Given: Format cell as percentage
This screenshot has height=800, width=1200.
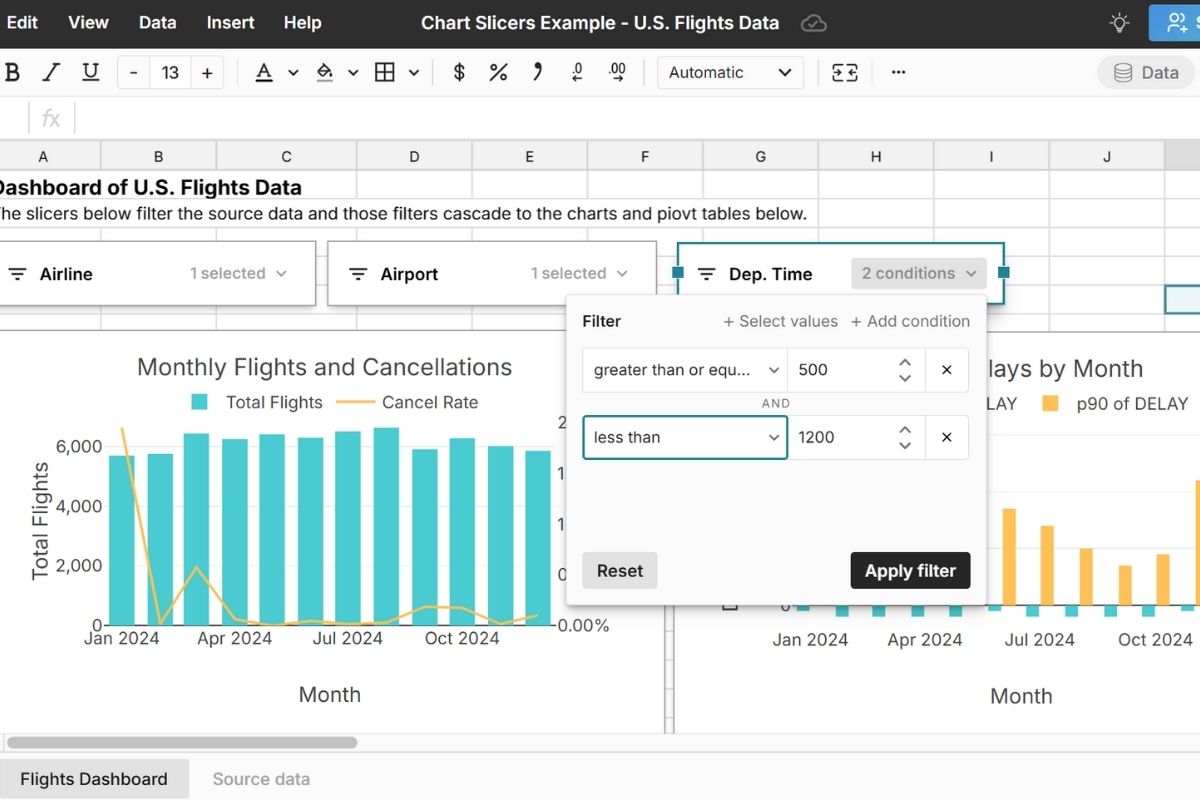Looking at the screenshot, I should coord(498,72).
